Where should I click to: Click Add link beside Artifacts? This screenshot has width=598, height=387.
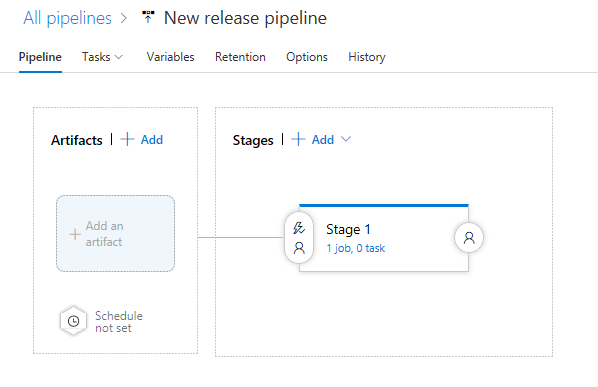[x=152, y=140]
